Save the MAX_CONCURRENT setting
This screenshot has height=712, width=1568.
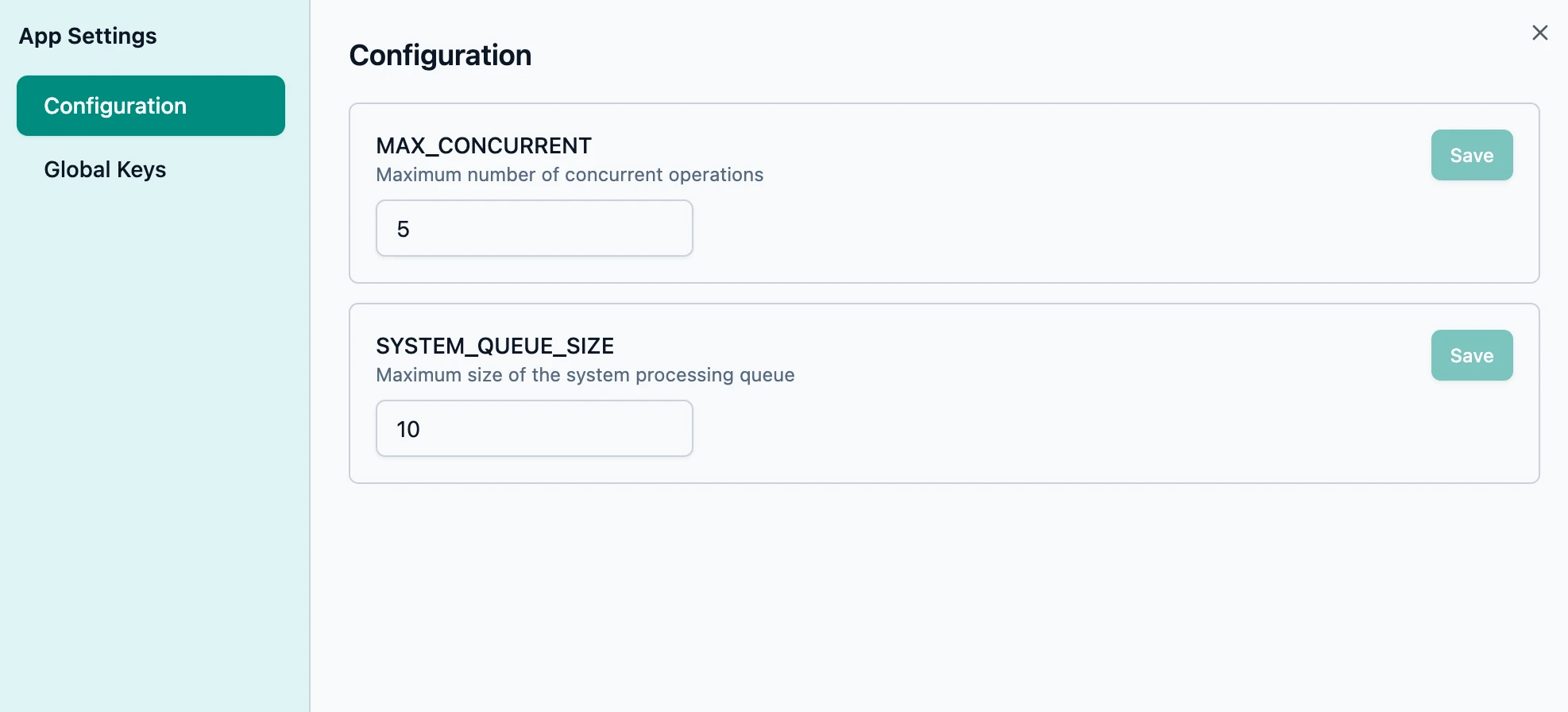(1471, 155)
